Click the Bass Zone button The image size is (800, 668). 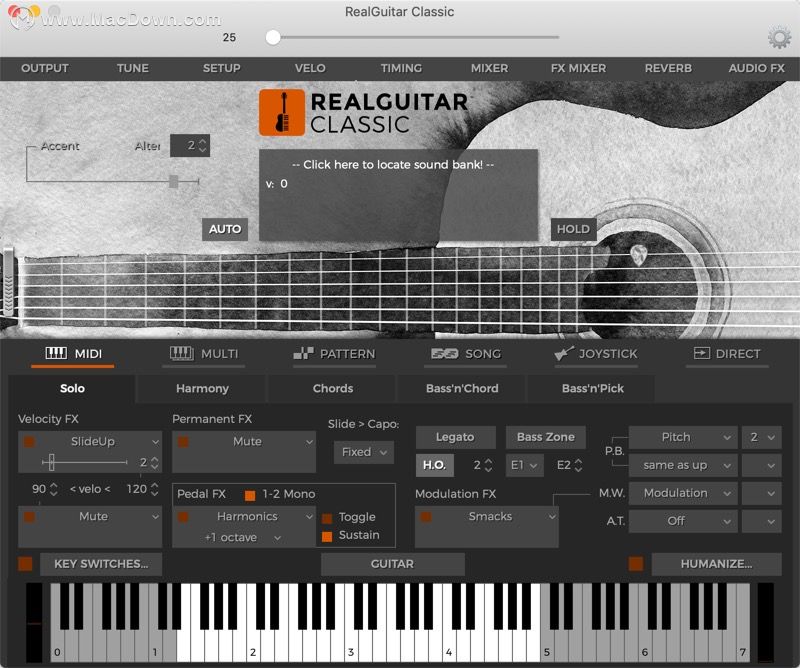(545, 437)
